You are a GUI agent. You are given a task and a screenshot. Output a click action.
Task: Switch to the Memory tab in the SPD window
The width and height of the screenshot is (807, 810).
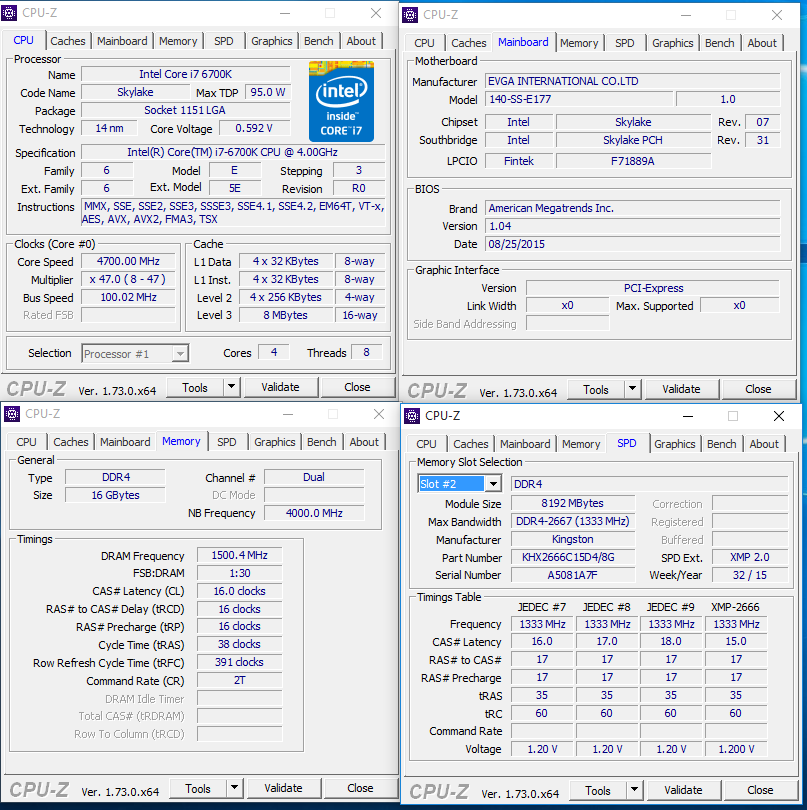pyautogui.click(x=581, y=444)
